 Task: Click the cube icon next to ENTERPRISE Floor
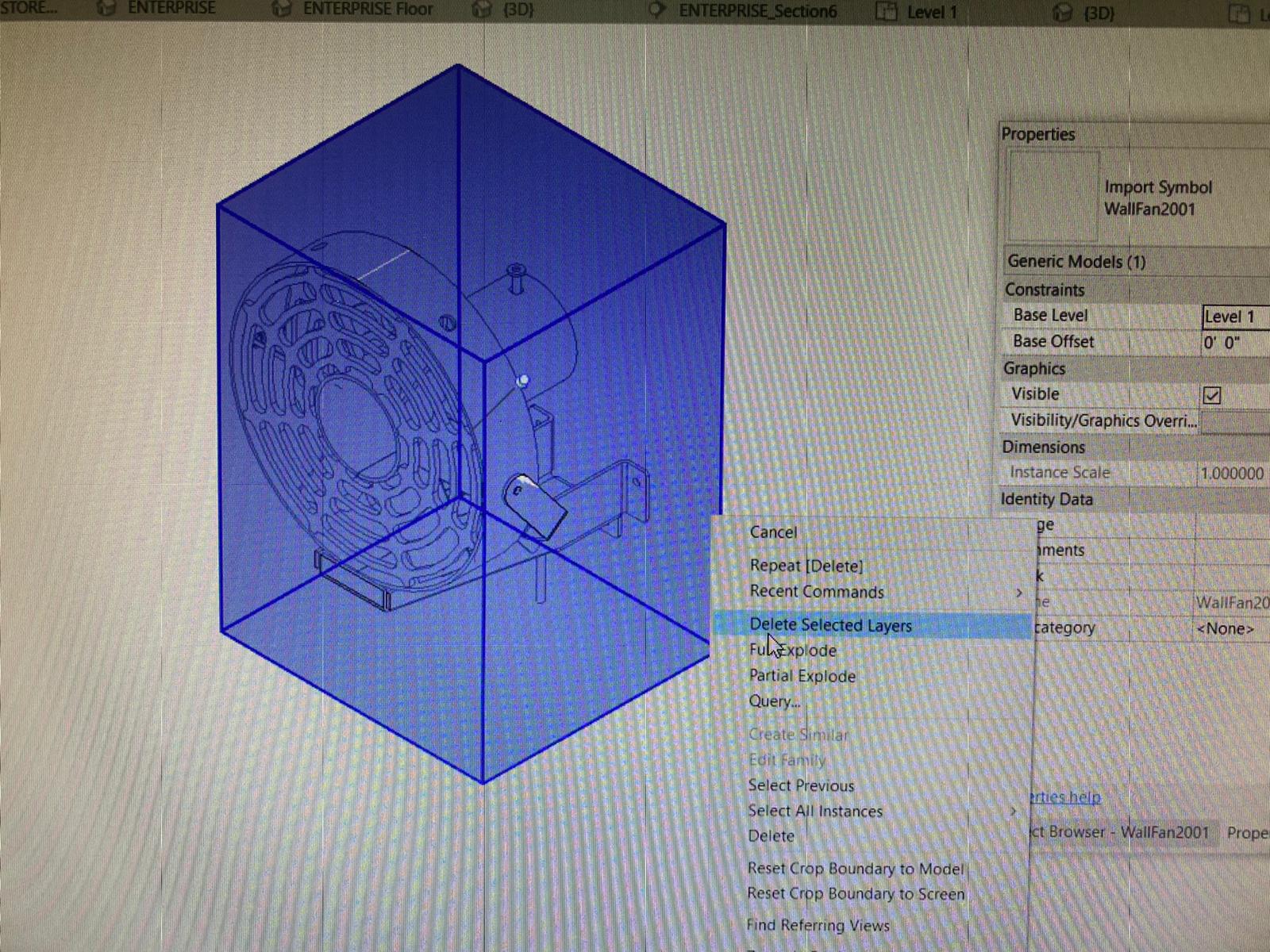[x=279, y=10]
